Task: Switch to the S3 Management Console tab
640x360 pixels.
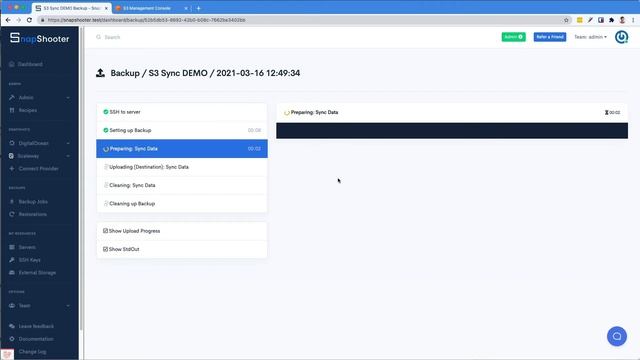Action: (x=151, y=8)
